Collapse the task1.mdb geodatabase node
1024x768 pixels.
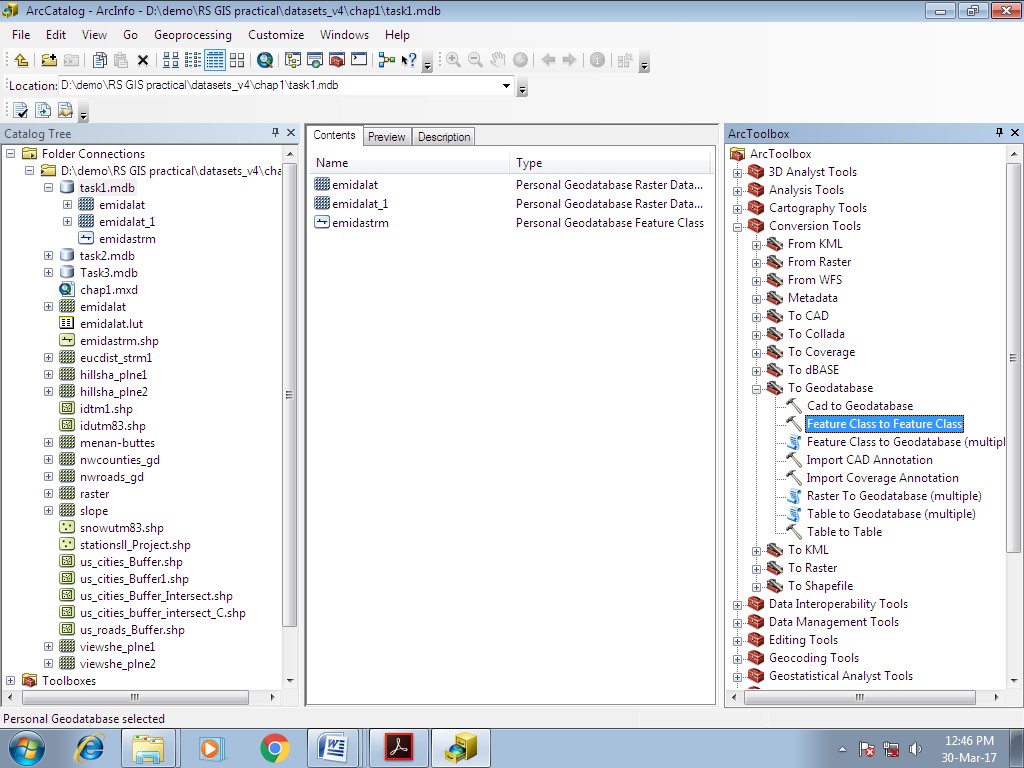(48, 187)
